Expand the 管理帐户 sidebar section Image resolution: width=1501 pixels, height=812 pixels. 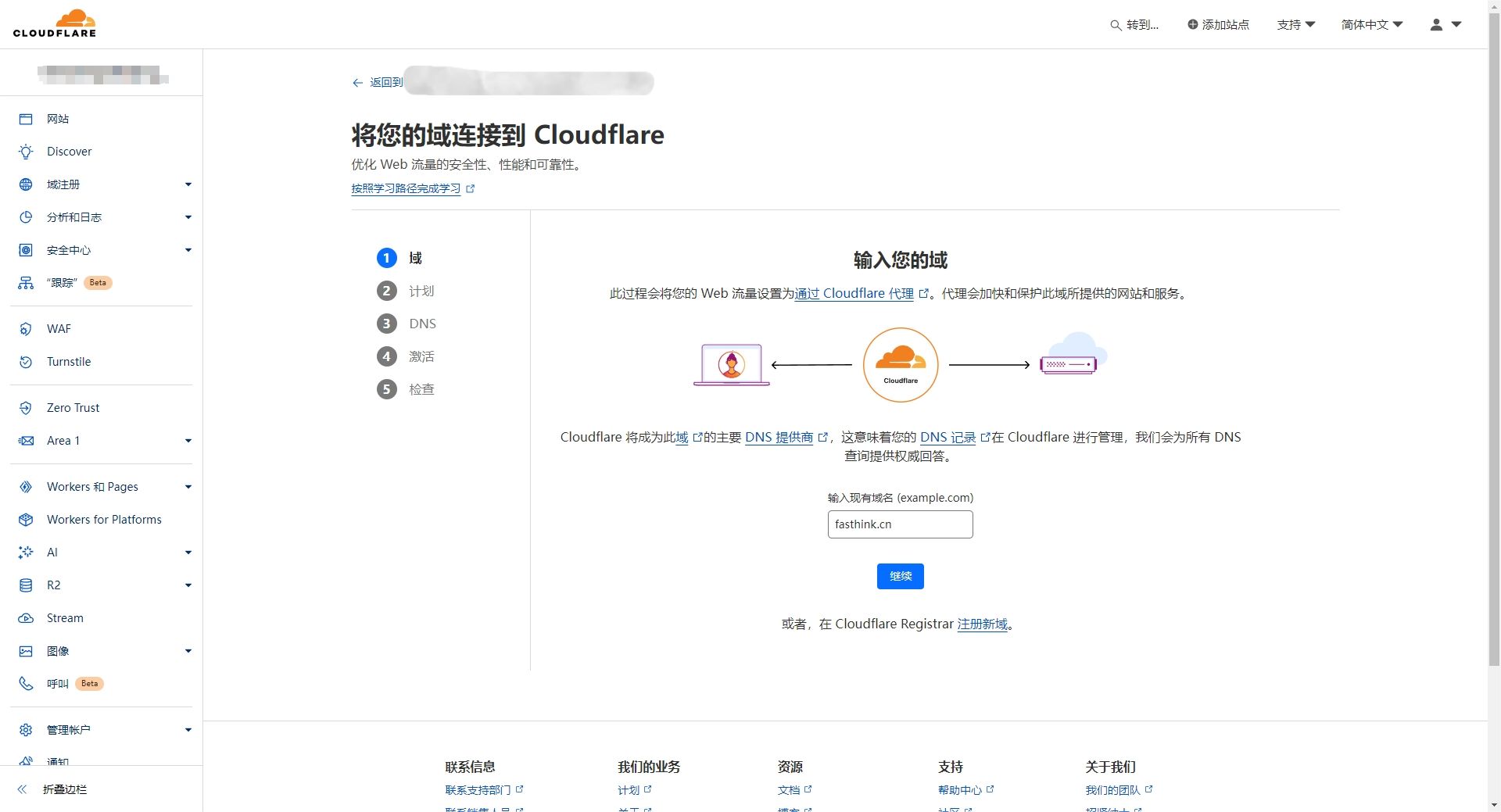tap(188, 730)
